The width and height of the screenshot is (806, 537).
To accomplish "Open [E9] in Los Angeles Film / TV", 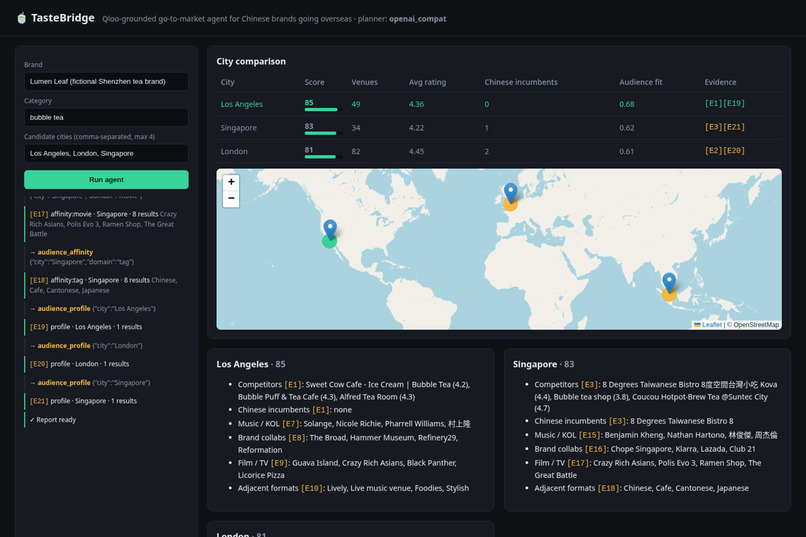I will click(x=280, y=463).
